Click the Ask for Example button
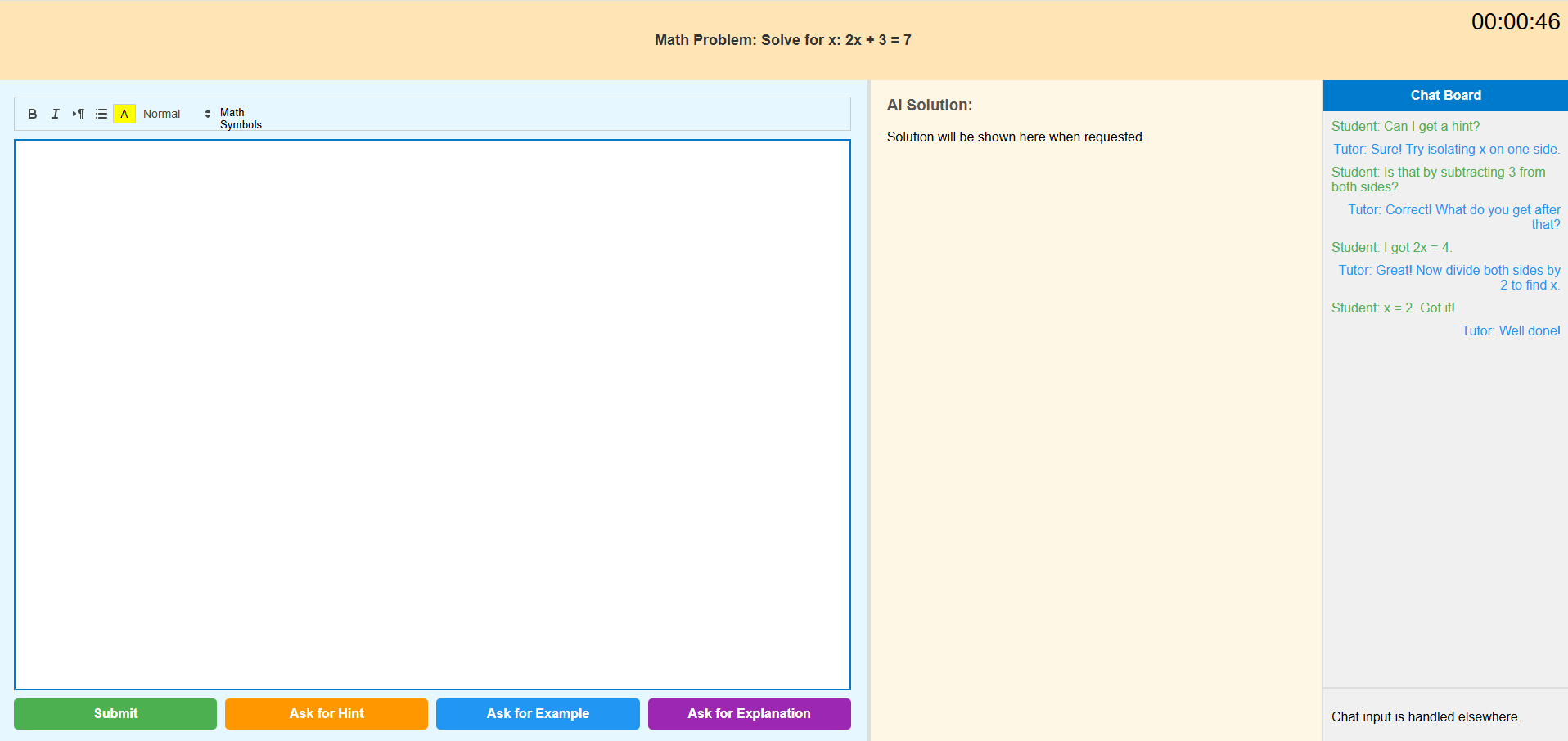This screenshot has height=741, width=1568. pyautogui.click(x=538, y=713)
